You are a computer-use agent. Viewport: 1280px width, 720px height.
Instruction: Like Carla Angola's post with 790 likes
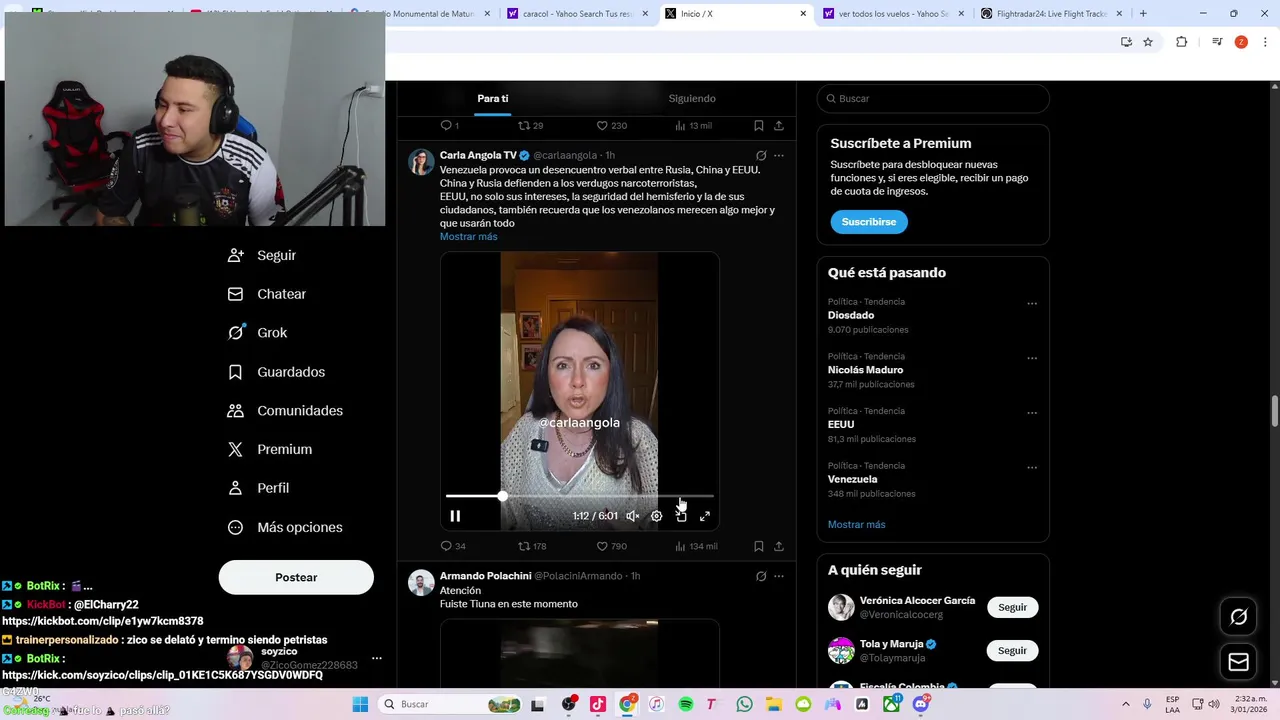pyautogui.click(x=611, y=546)
